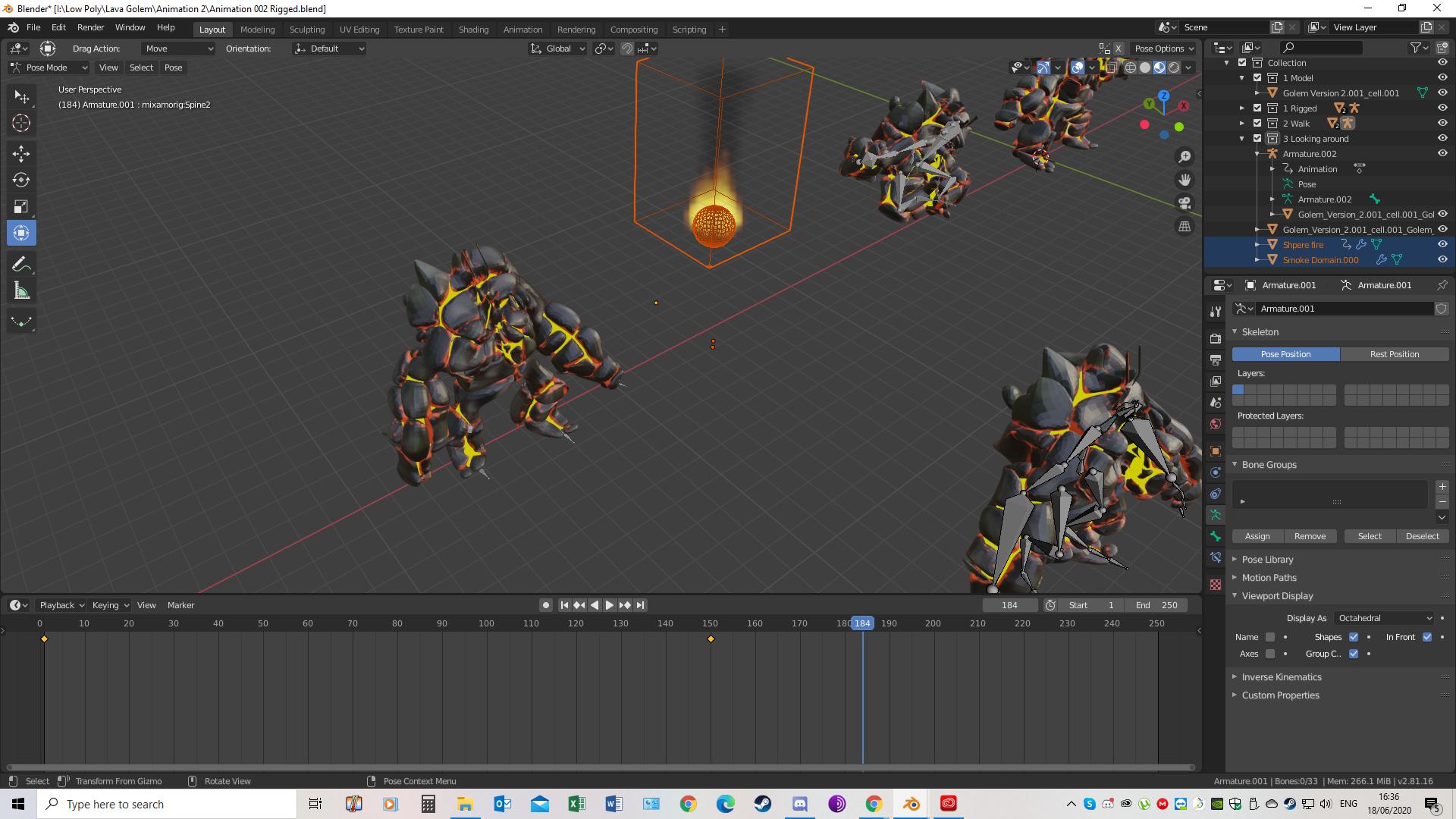Image resolution: width=1456 pixels, height=819 pixels.
Task: Expand the Inverse Kinematics panel
Action: pyautogui.click(x=1281, y=677)
